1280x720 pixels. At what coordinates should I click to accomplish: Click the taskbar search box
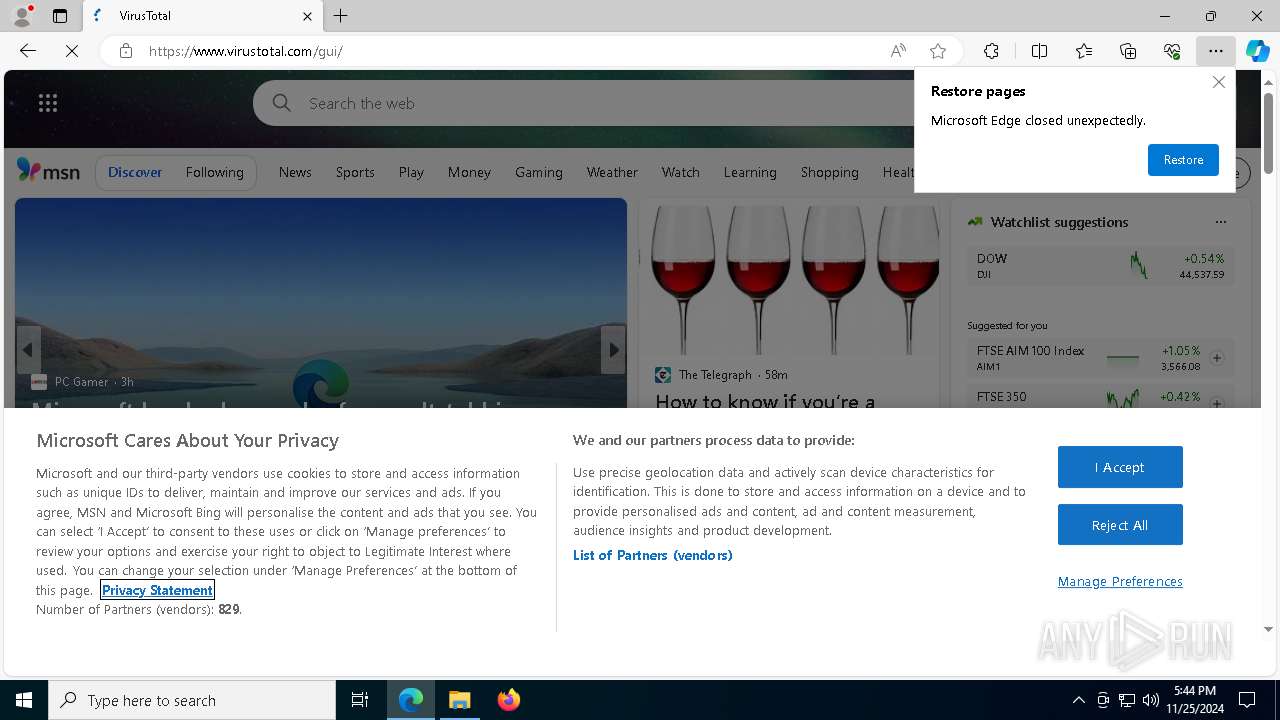[192, 700]
